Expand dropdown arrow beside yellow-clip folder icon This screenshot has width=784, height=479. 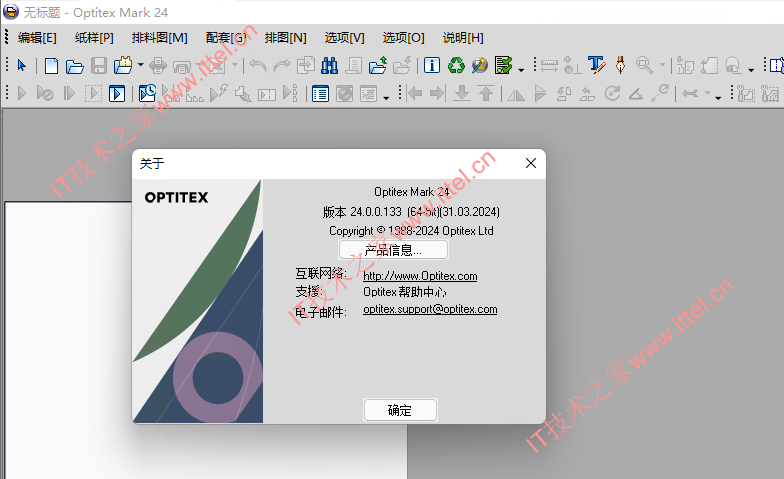140,65
